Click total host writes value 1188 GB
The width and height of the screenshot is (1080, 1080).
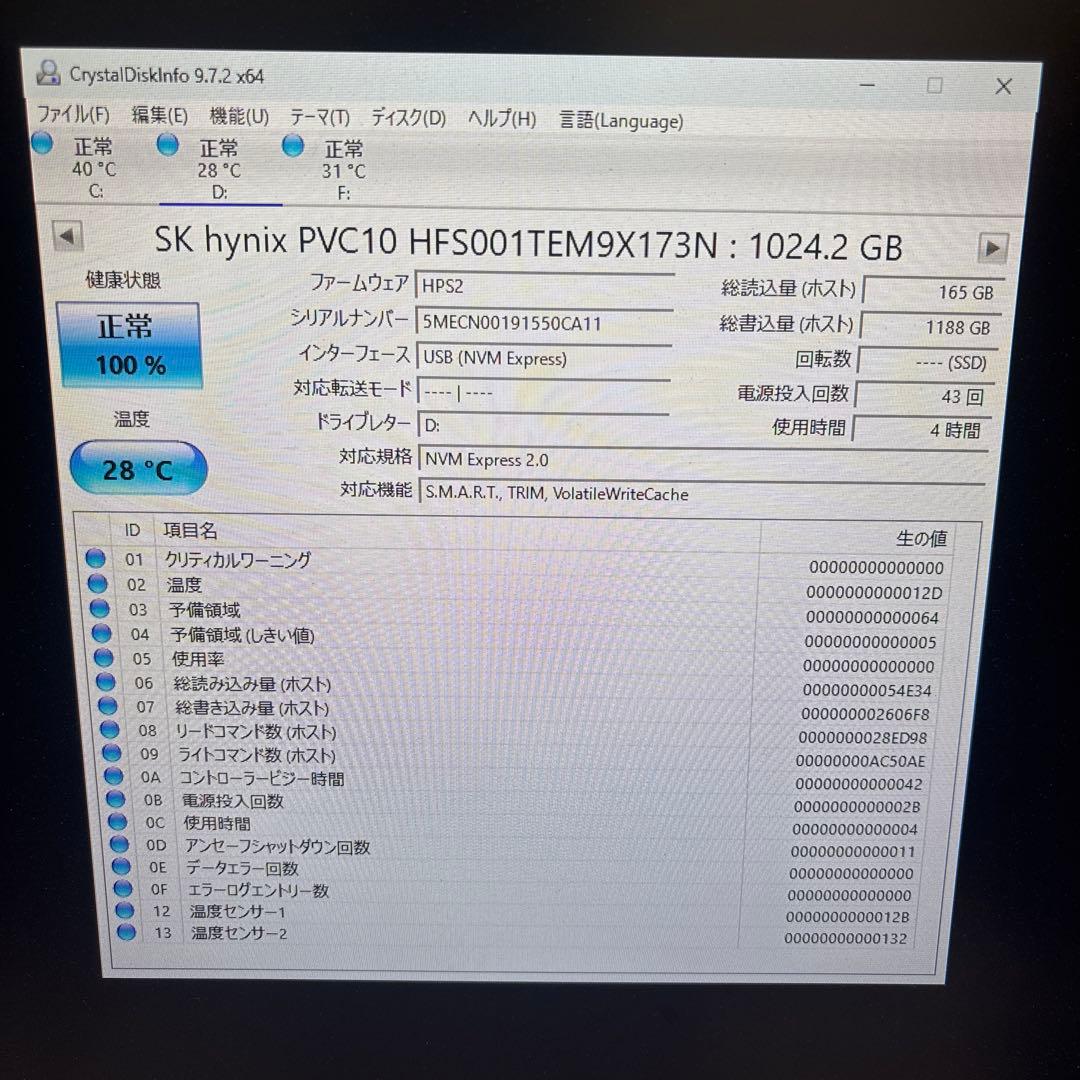(931, 326)
